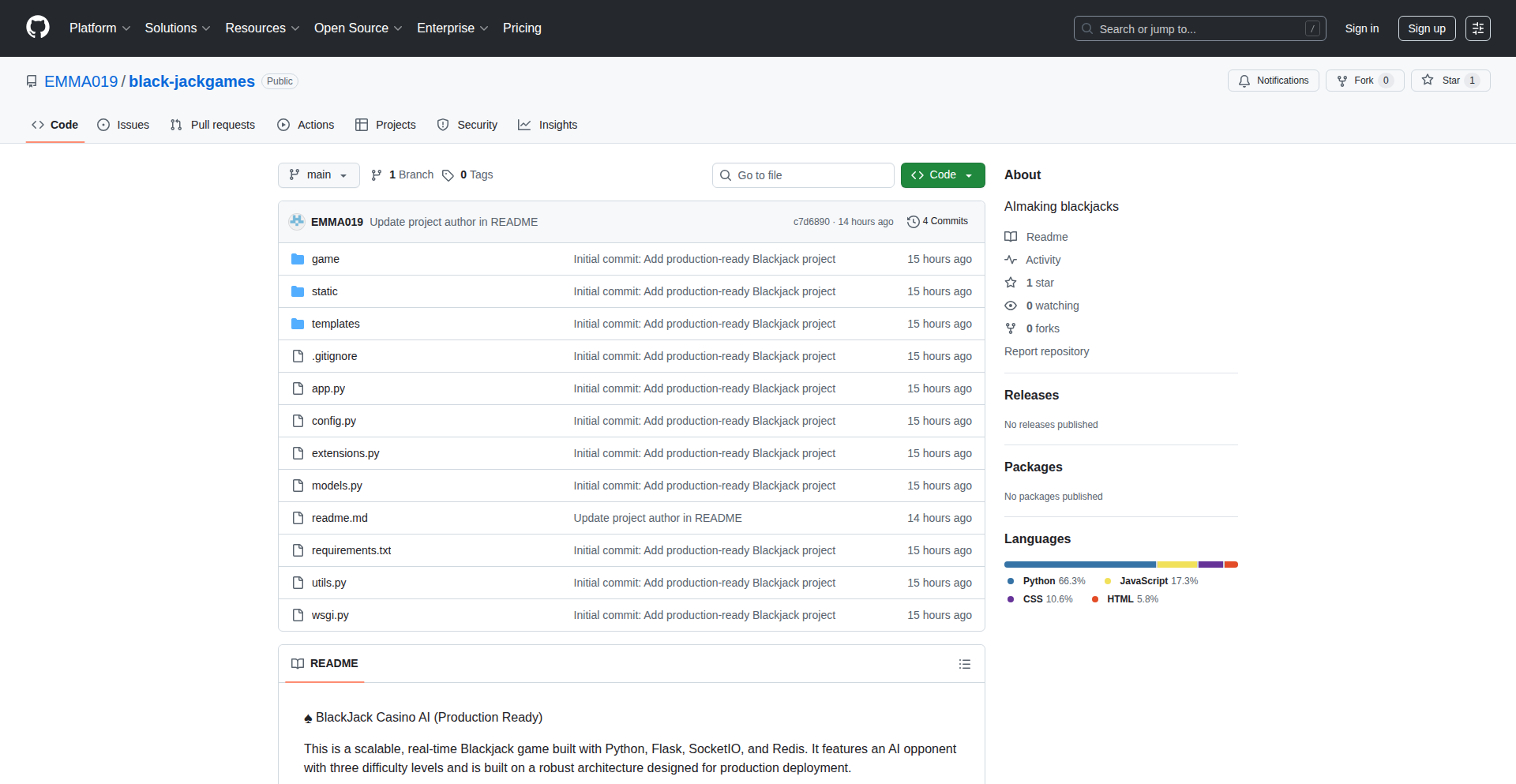1516x784 pixels.
Task: Click the EMMA019 avatar in commit row
Action: (x=297, y=222)
